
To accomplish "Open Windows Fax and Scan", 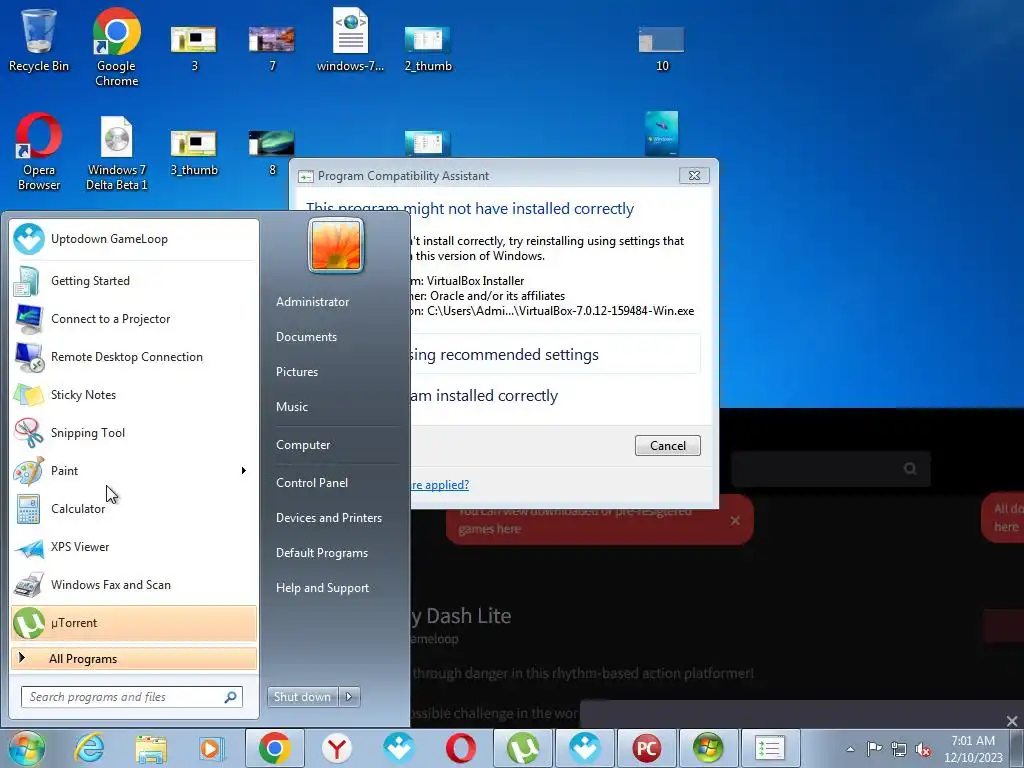I will [x=133, y=584].
